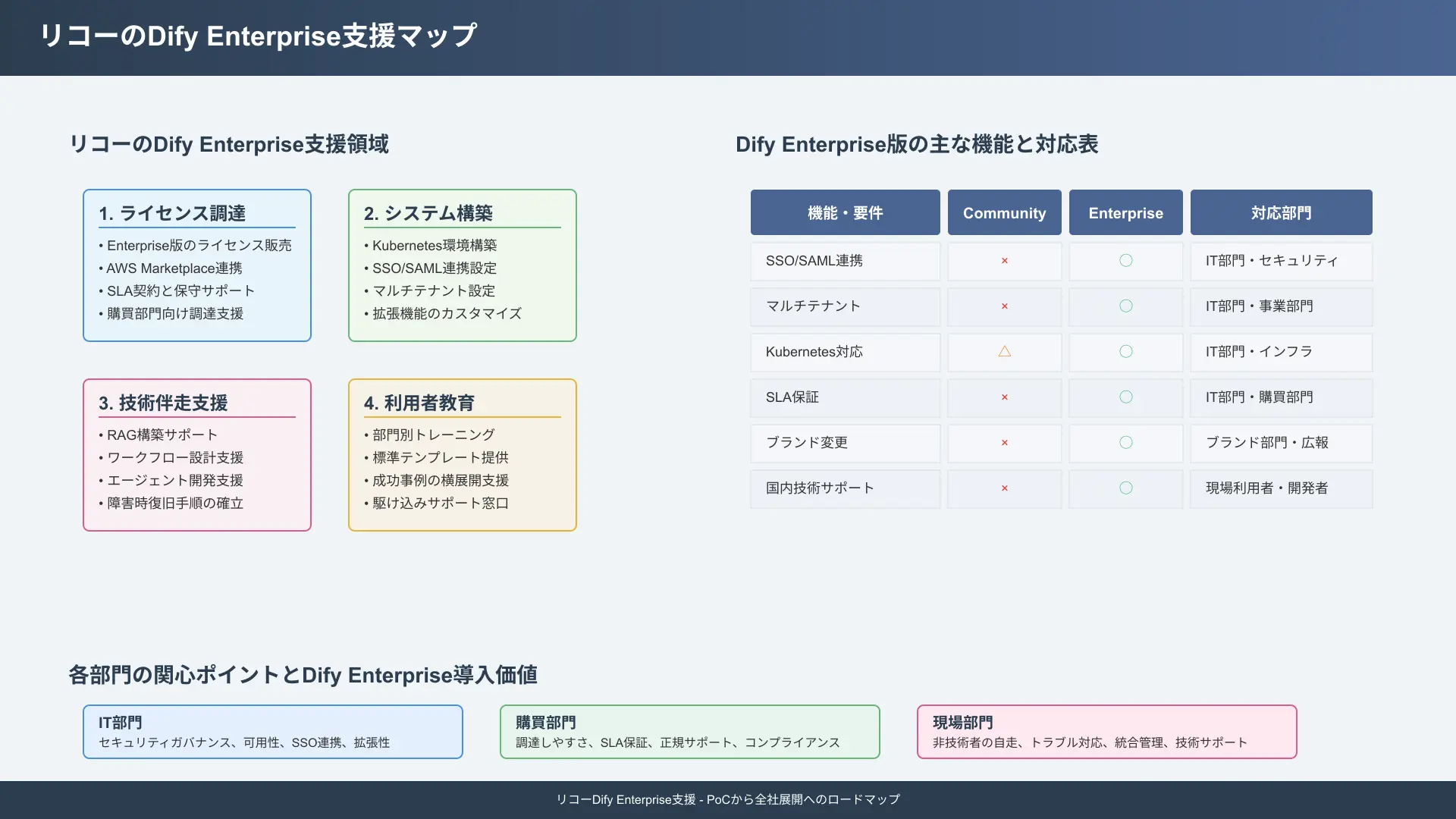
Task: Click the SLA契約と保守サポート bullet
Action: (x=177, y=291)
